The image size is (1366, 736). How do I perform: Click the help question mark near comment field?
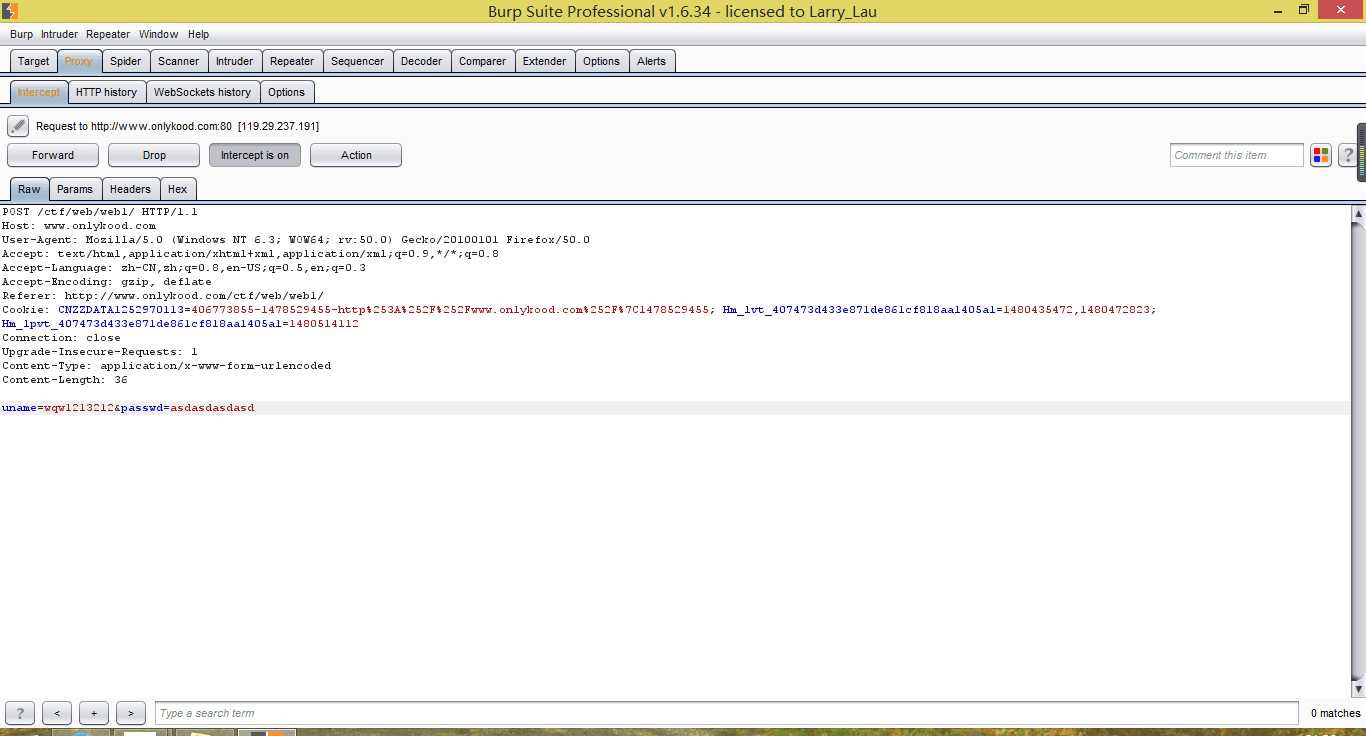1348,155
